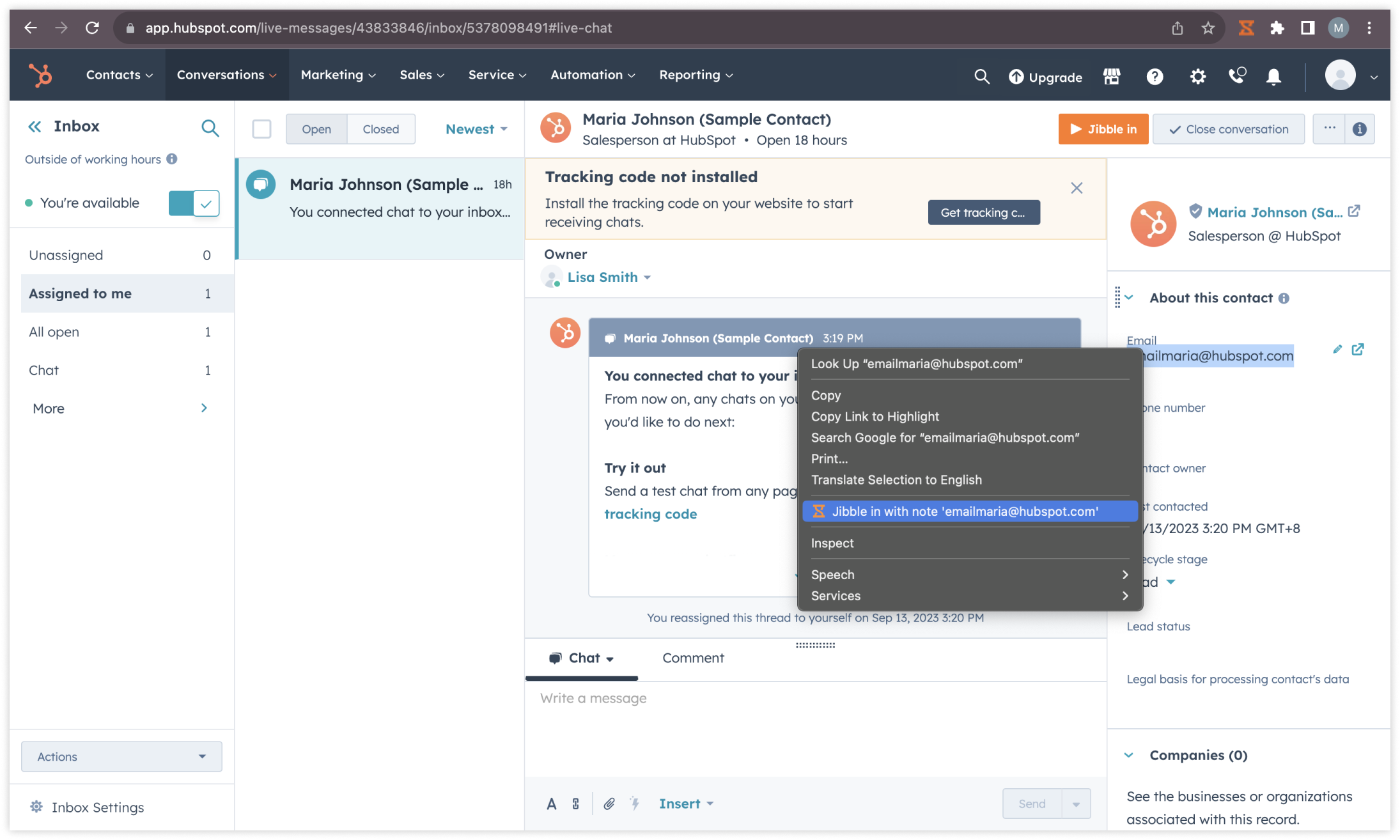Open the Reporting menu
Viewport: 1400px width, 840px height.
pyautogui.click(x=696, y=75)
